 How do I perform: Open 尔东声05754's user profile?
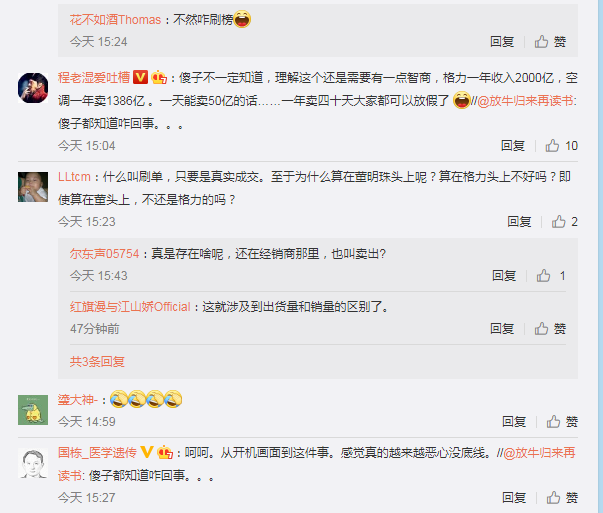point(104,254)
